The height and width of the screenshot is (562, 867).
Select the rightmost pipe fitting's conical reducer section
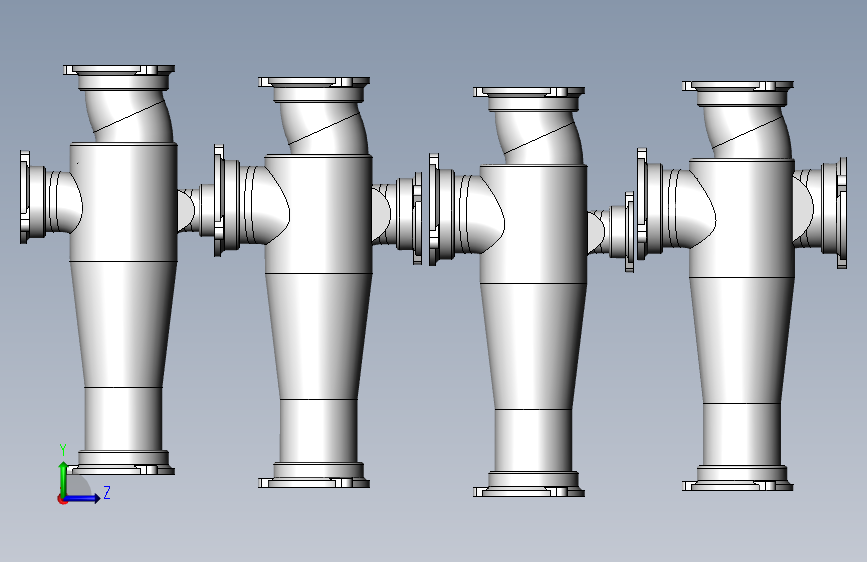point(741,340)
